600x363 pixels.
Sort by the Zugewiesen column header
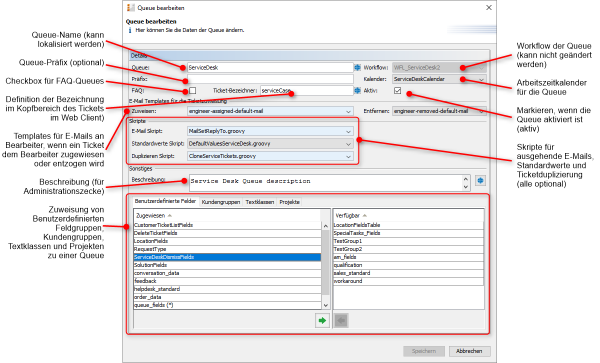[x=228, y=215]
